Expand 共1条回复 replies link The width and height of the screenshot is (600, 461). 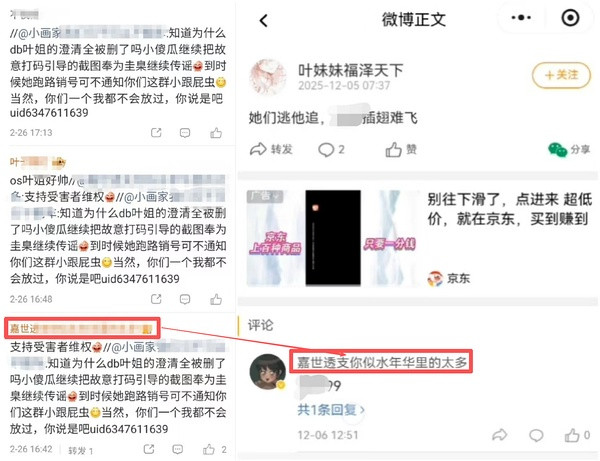(x=331, y=410)
